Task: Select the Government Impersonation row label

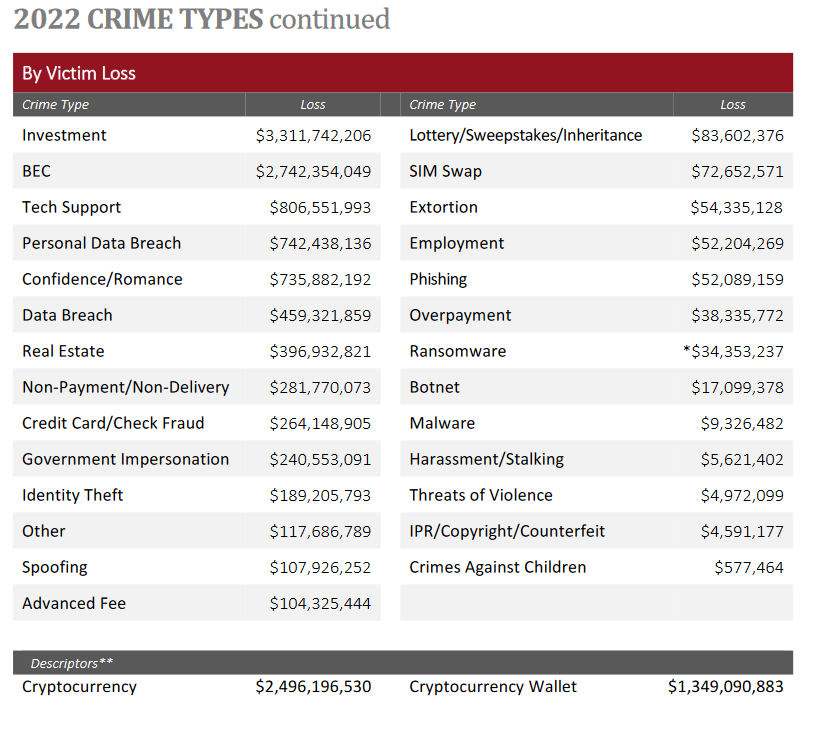Action: (125, 459)
